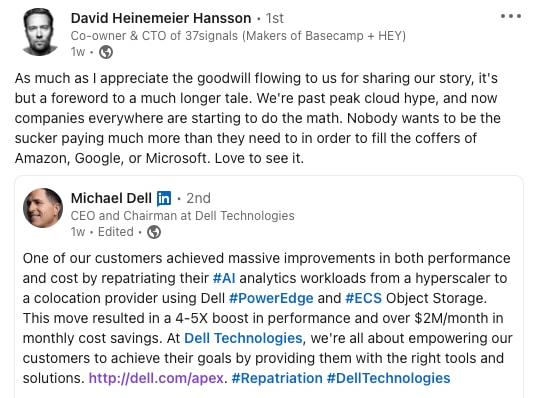Click the globe icon beside Edited
This screenshot has width=536, height=398.
(x=154, y=232)
